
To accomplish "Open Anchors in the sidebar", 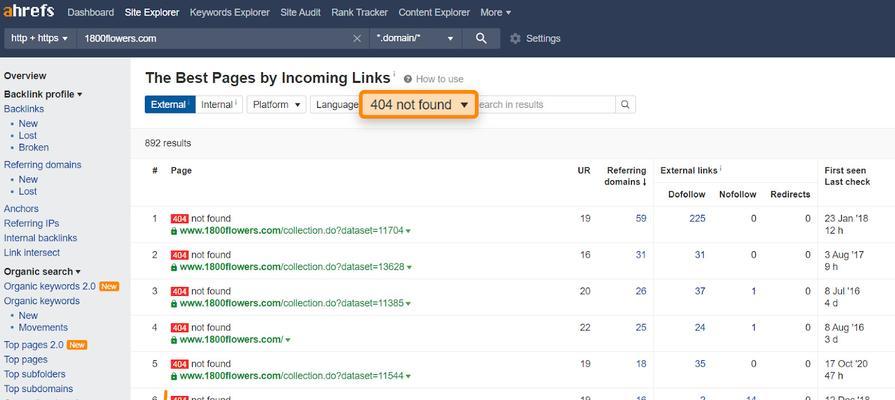I will [x=21, y=209].
